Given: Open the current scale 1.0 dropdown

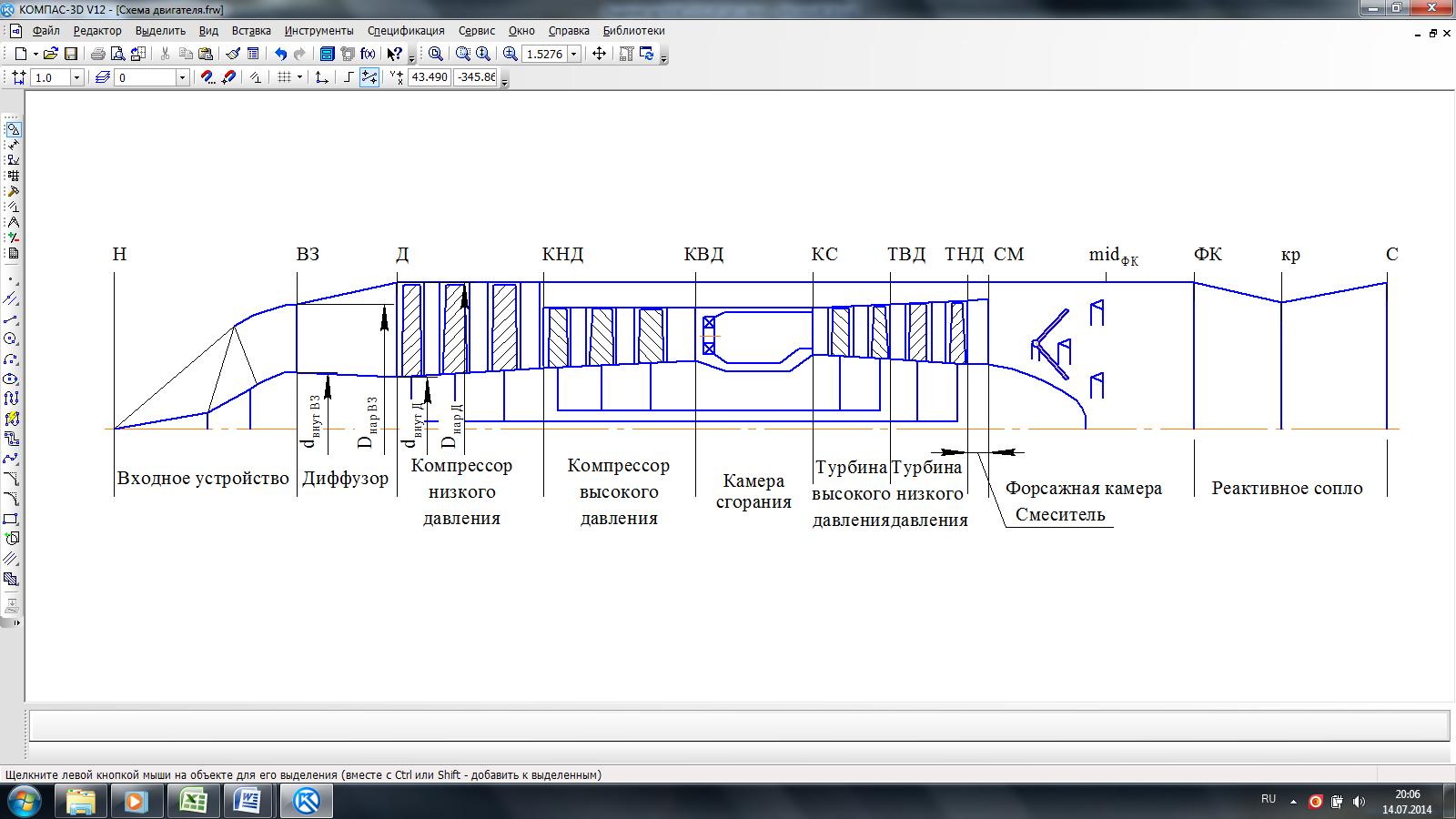Looking at the screenshot, I should (x=76, y=78).
